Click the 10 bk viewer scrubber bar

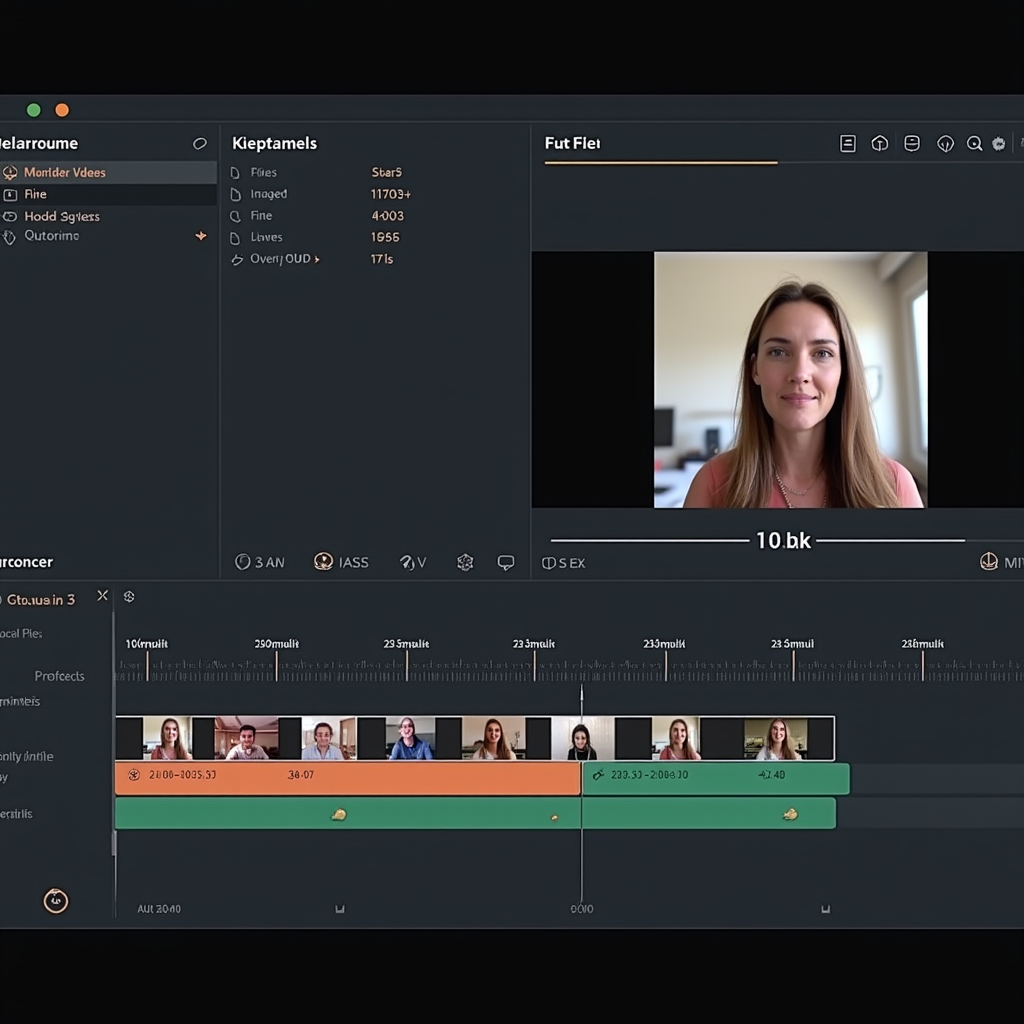[650, 541]
